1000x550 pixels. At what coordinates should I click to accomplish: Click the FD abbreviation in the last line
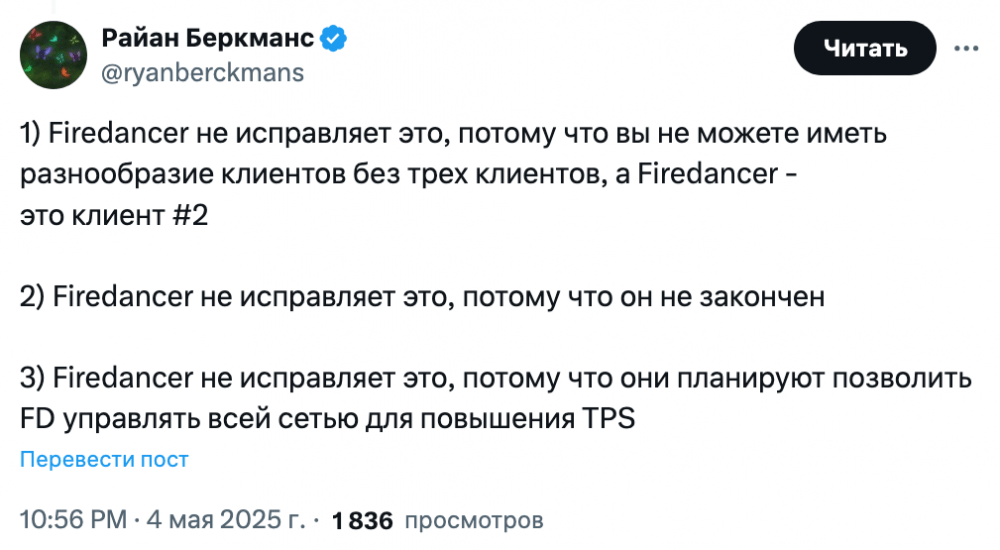tap(38, 419)
